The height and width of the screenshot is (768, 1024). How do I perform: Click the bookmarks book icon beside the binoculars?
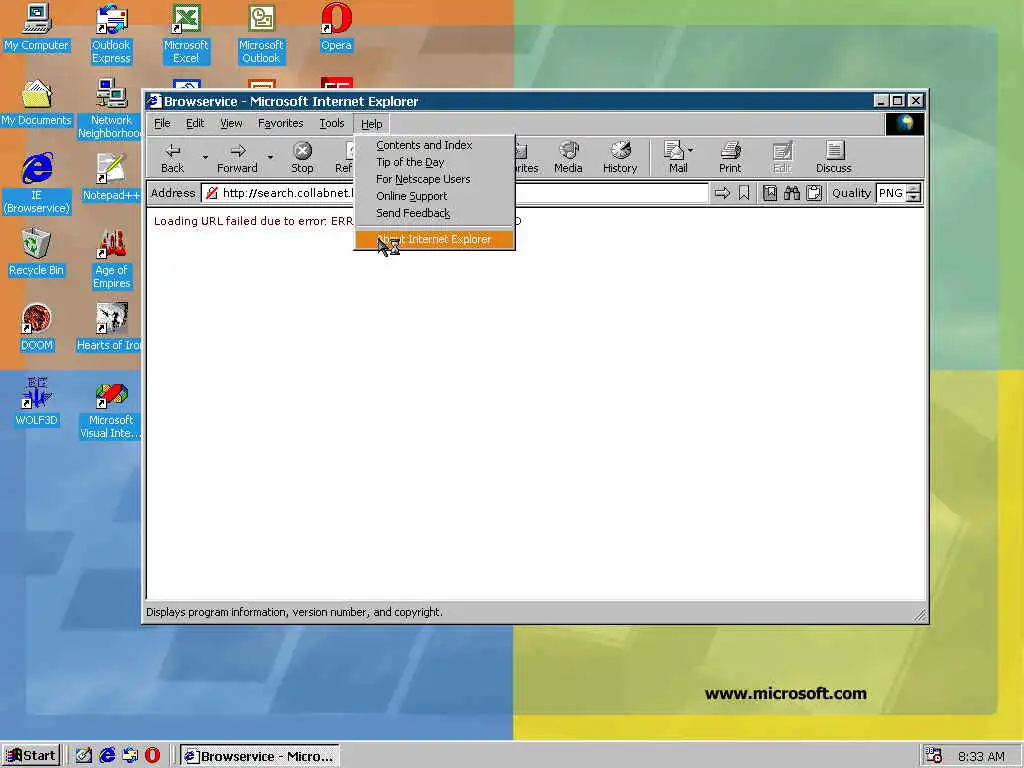click(770, 193)
